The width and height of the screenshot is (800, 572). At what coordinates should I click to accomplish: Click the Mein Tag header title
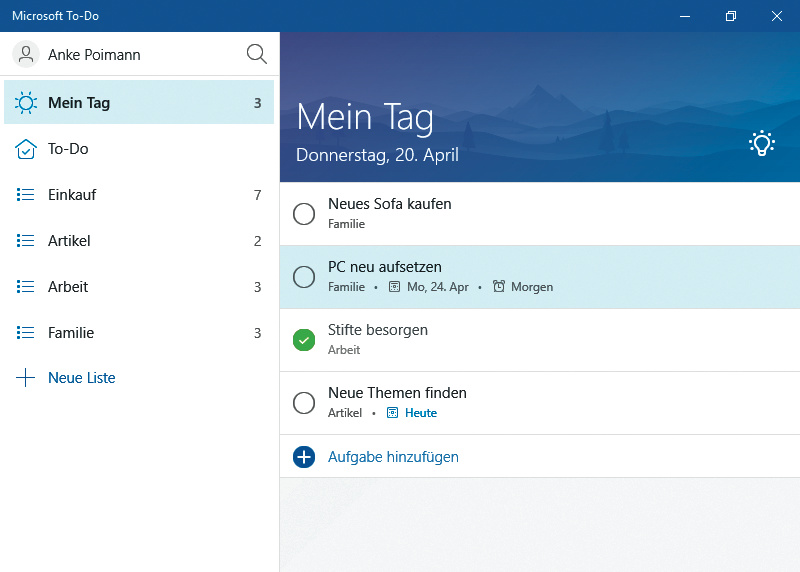[365, 117]
